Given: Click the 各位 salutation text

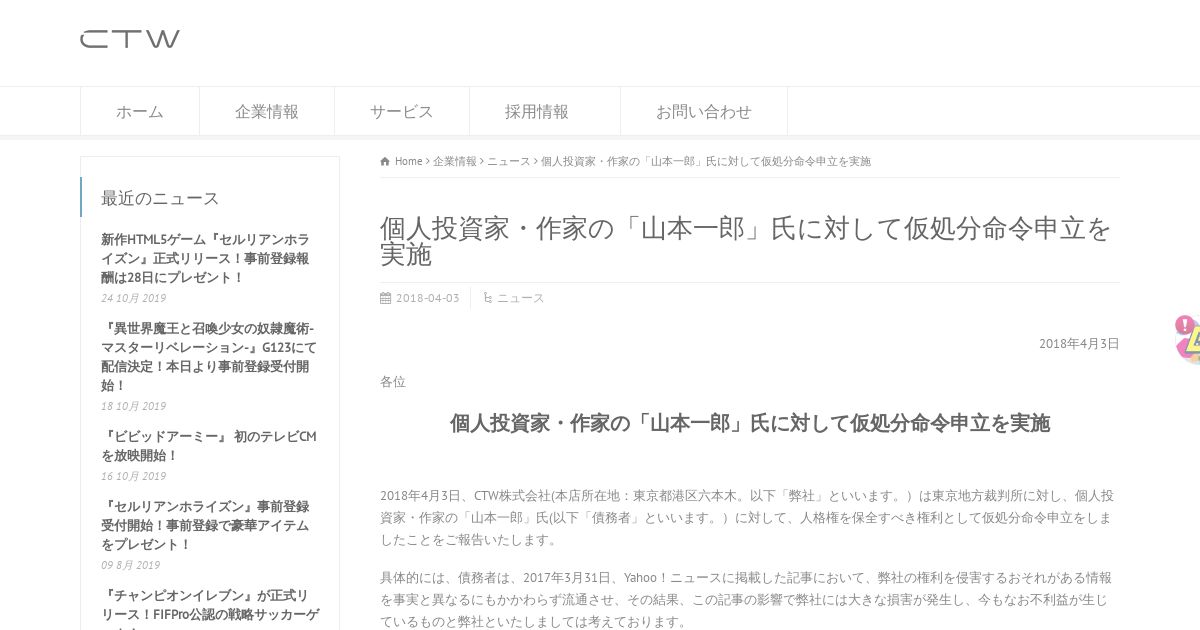Looking at the screenshot, I should pyautogui.click(x=393, y=382).
